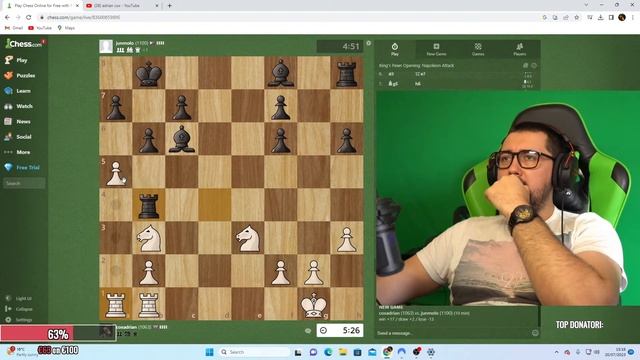Open board settings gear near top clock
The height and width of the screenshot is (360, 640).
[369, 43]
